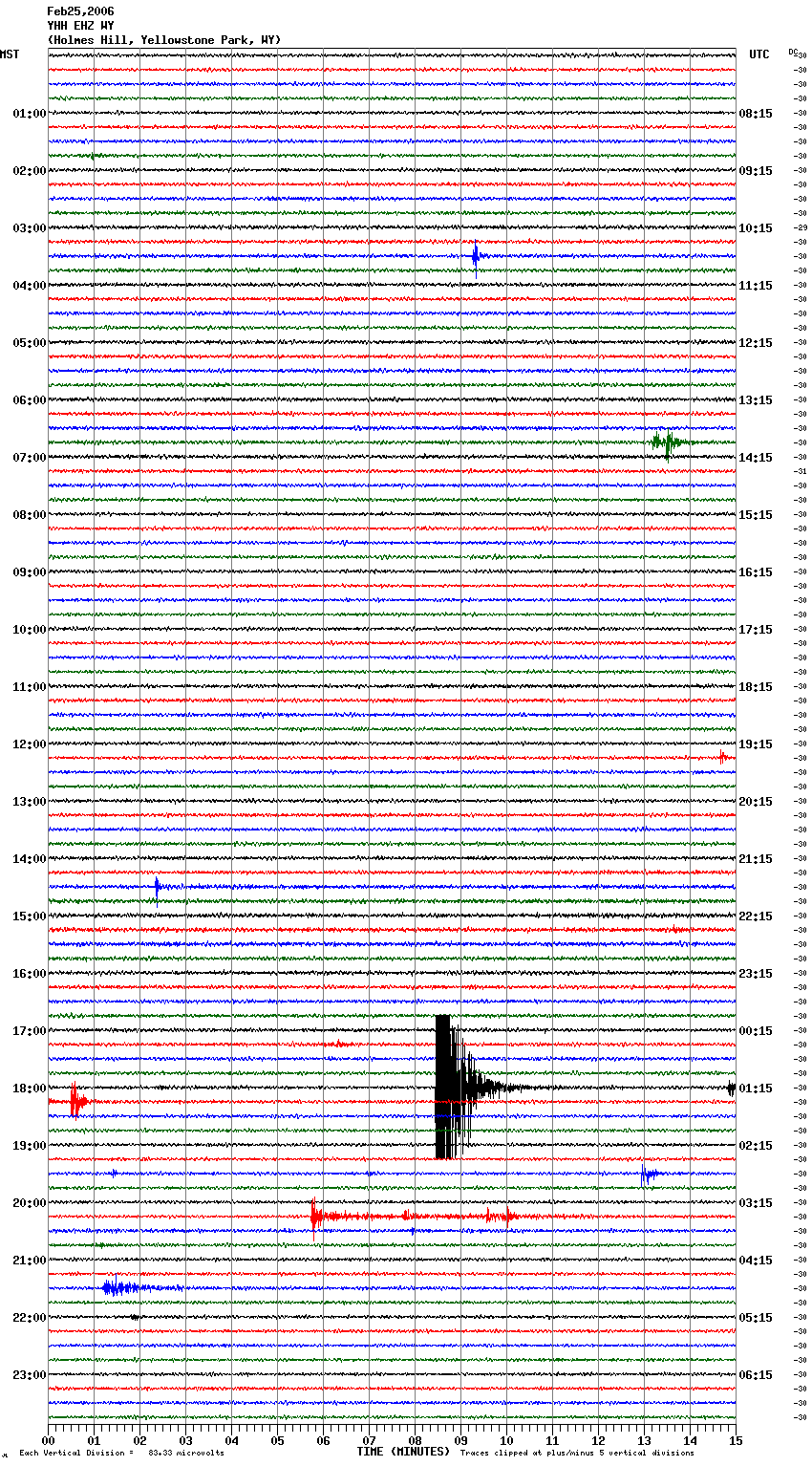This screenshot has width=812, height=1466.
Task: Select the 18:00 MST row label
Action: (x=29, y=1089)
